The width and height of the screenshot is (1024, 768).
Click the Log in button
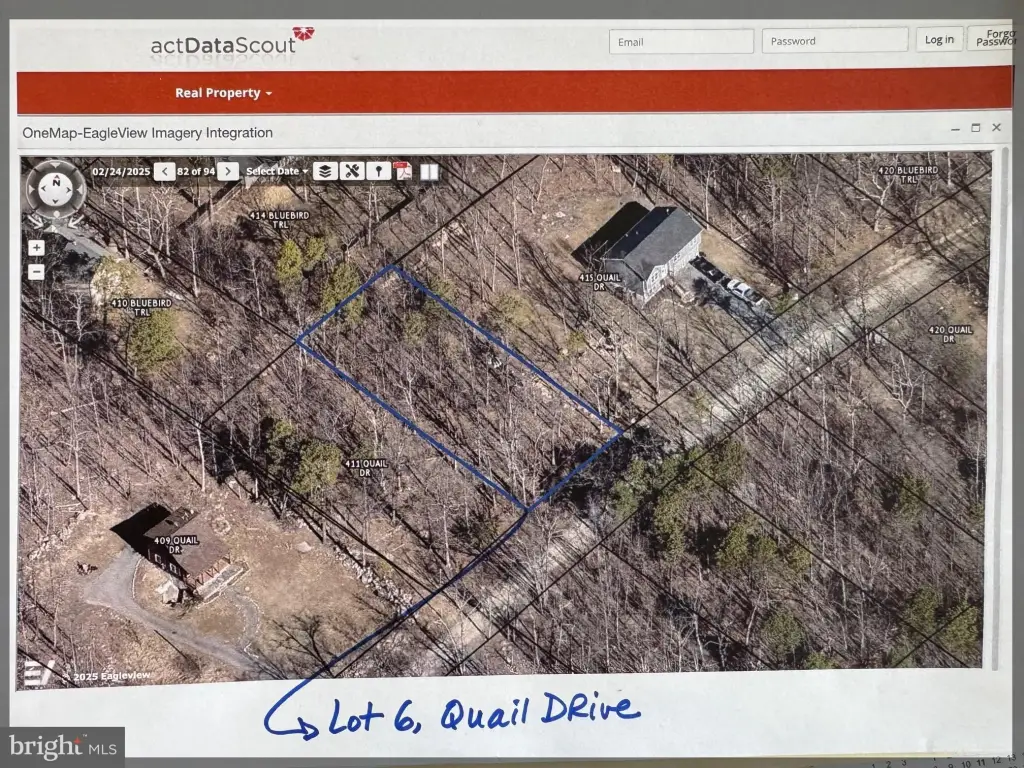(939, 40)
